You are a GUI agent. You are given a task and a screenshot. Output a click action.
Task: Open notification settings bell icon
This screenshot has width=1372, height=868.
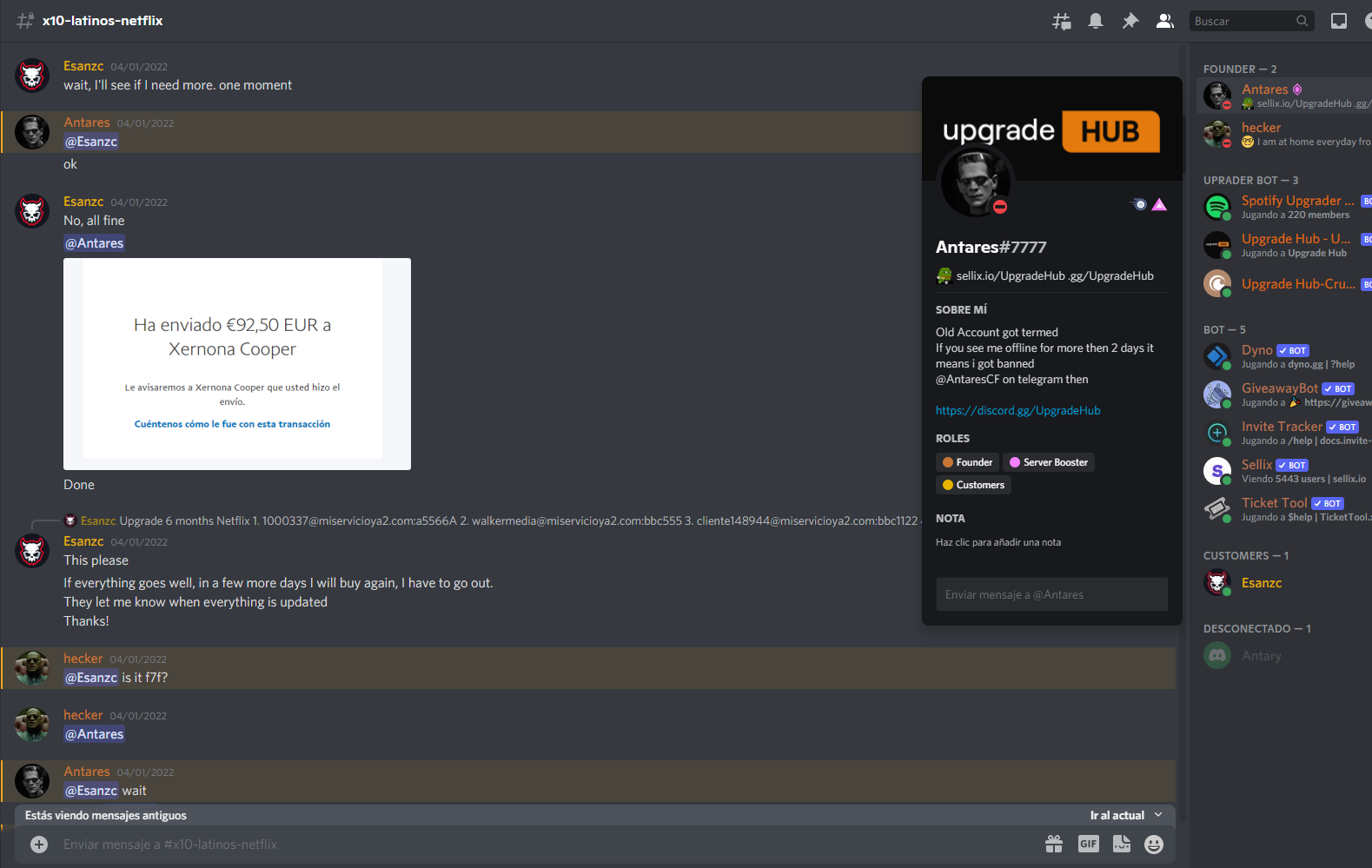[x=1096, y=21]
